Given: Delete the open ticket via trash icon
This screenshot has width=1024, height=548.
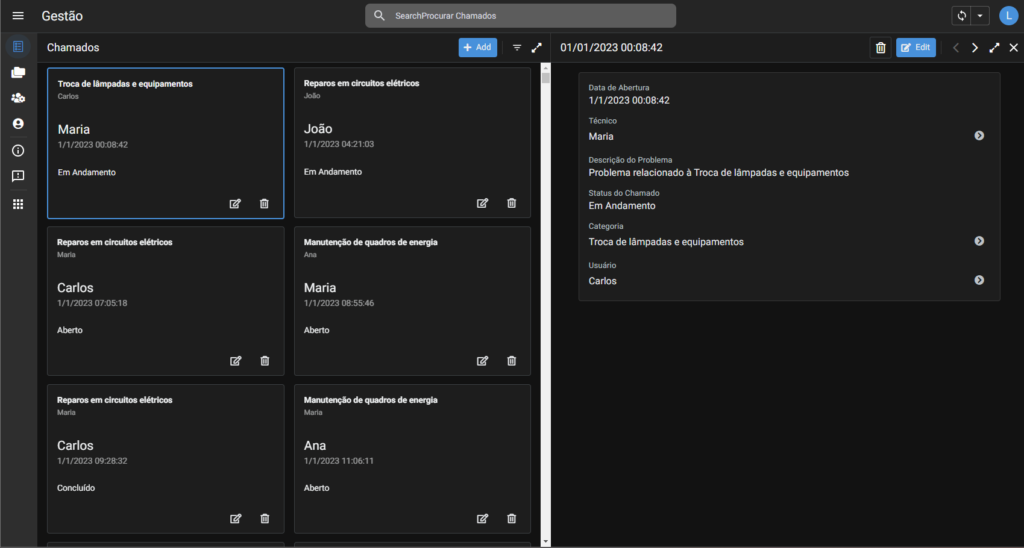Looking at the screenshot, I should point(880,47).
